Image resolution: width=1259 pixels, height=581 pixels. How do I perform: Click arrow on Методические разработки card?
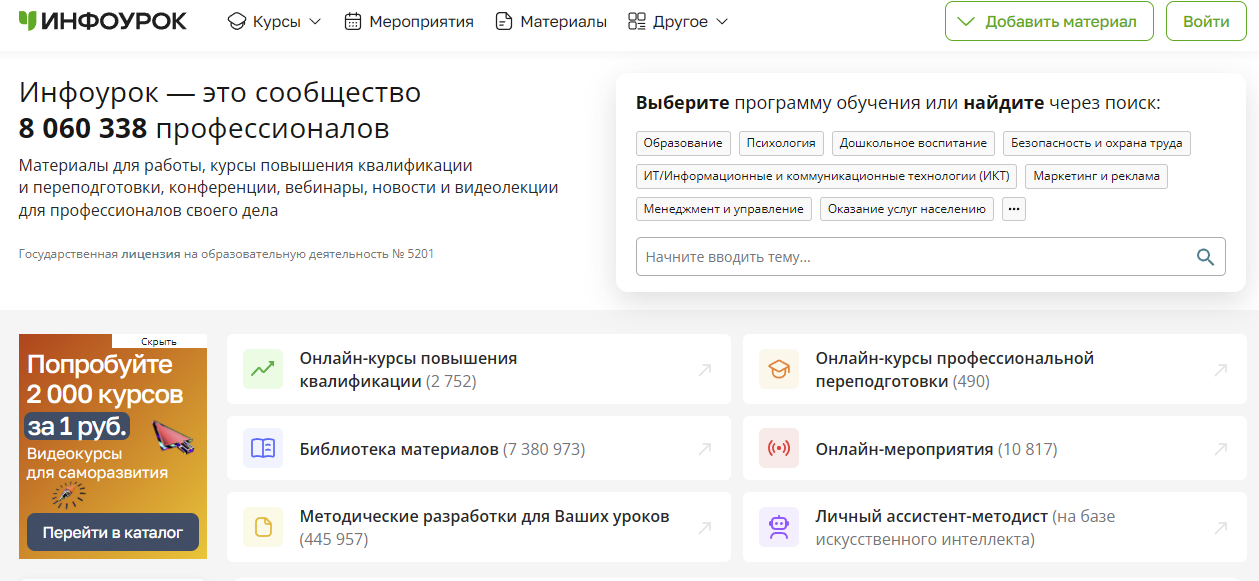pos(705,528)
